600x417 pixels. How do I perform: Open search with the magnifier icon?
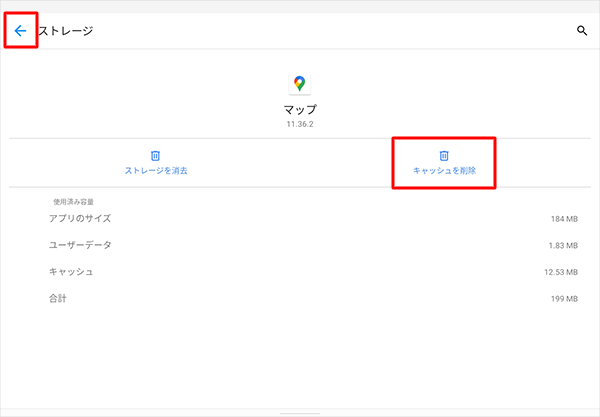[x=582, y=31]
